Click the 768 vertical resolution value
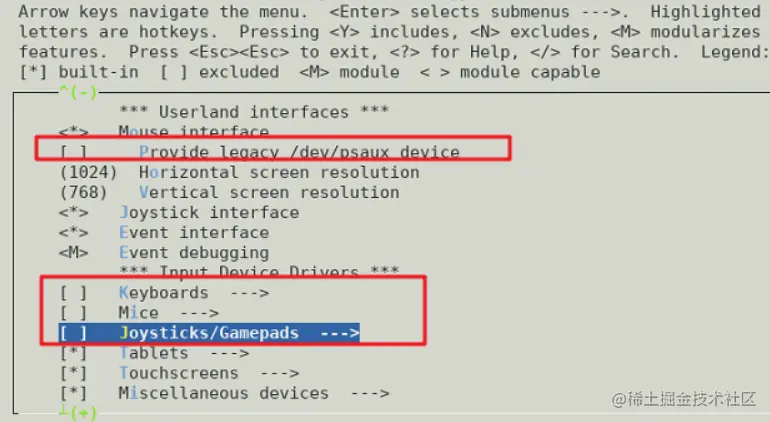Viewport: 770px width, 422px height. (x=83, y=193)
